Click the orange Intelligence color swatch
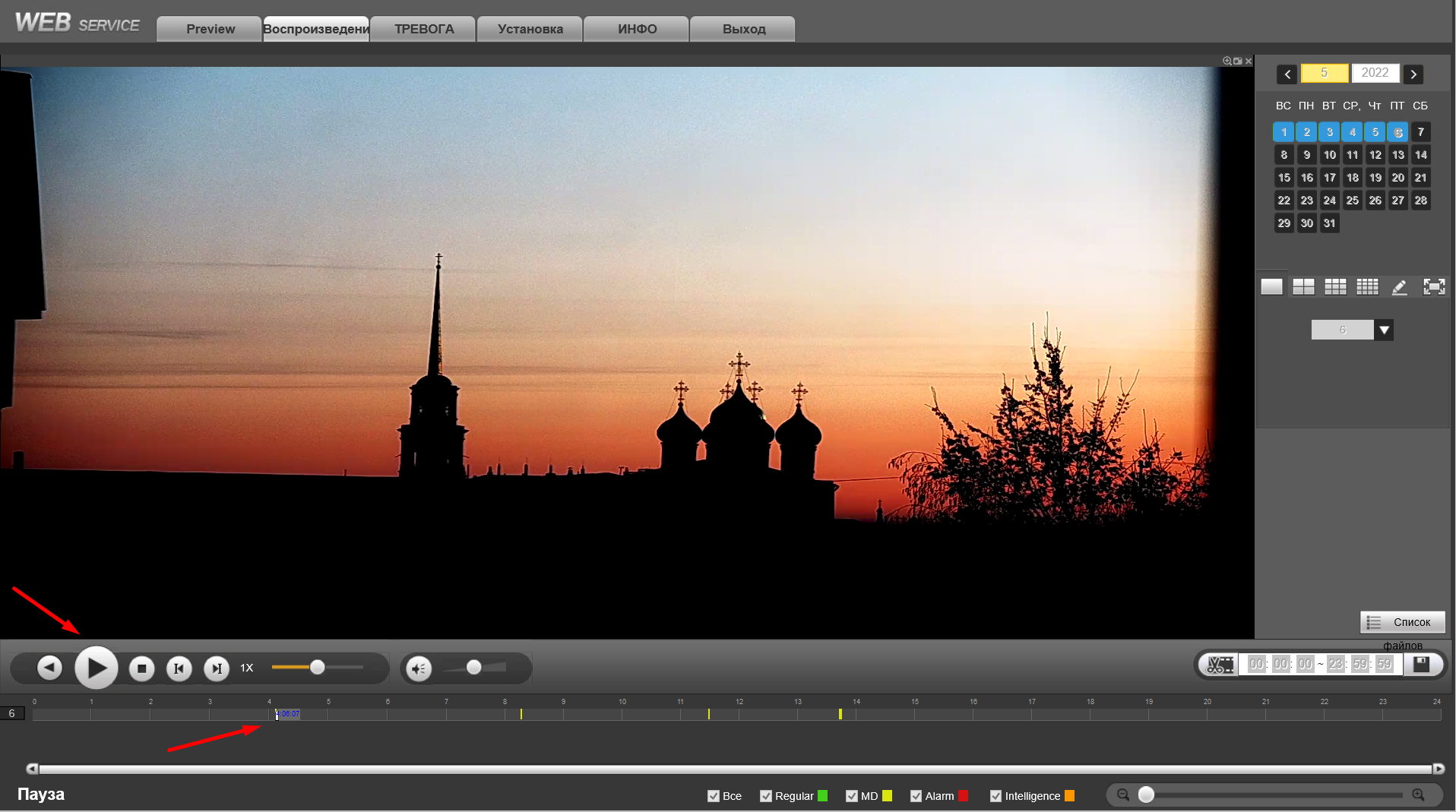This screenshot has height=812, width=1456. click(1069, 796)
